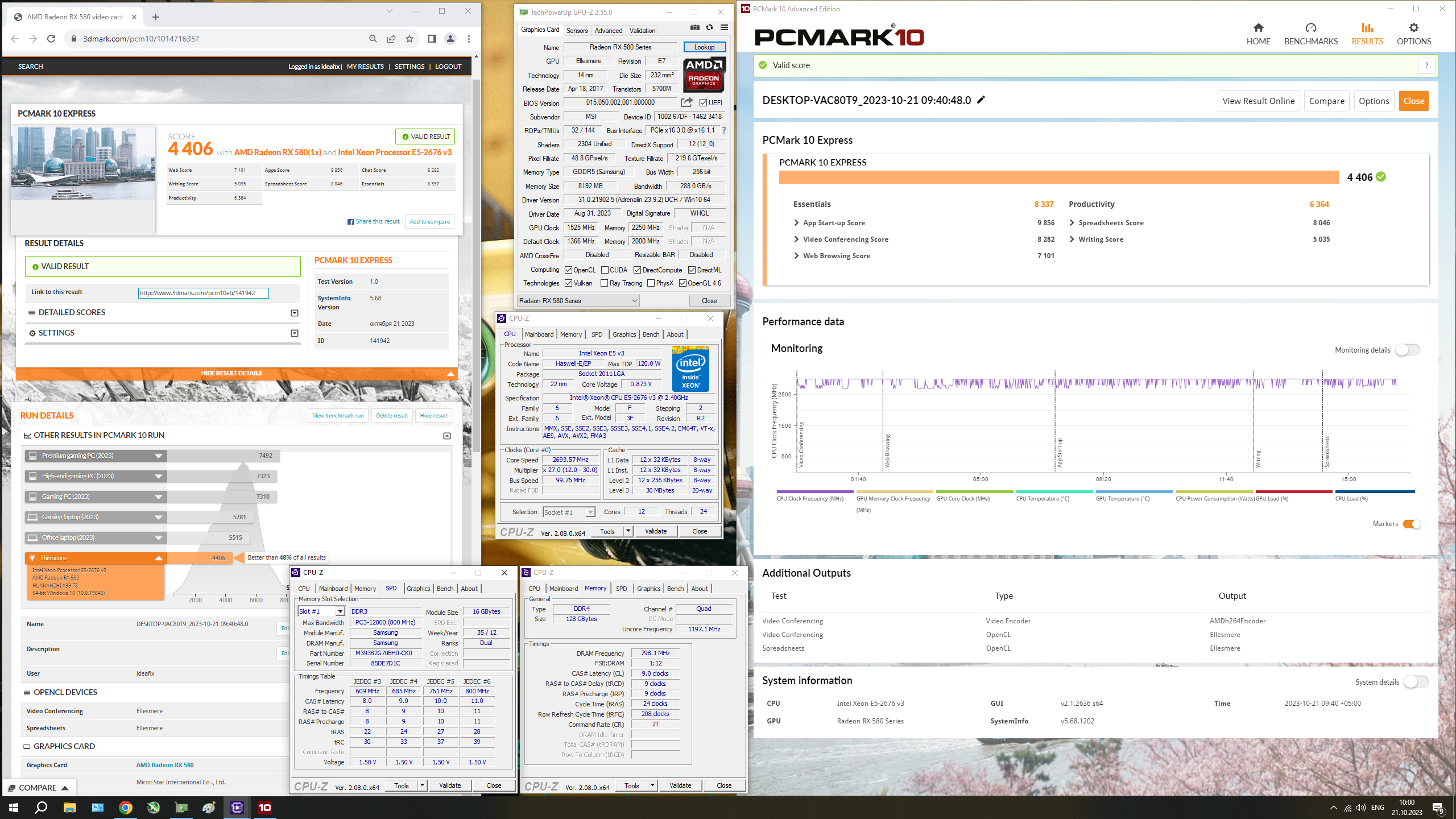Toggle OpenCL checkbox in GPU-Z
1456x819 pixels.
click(568, 270)
